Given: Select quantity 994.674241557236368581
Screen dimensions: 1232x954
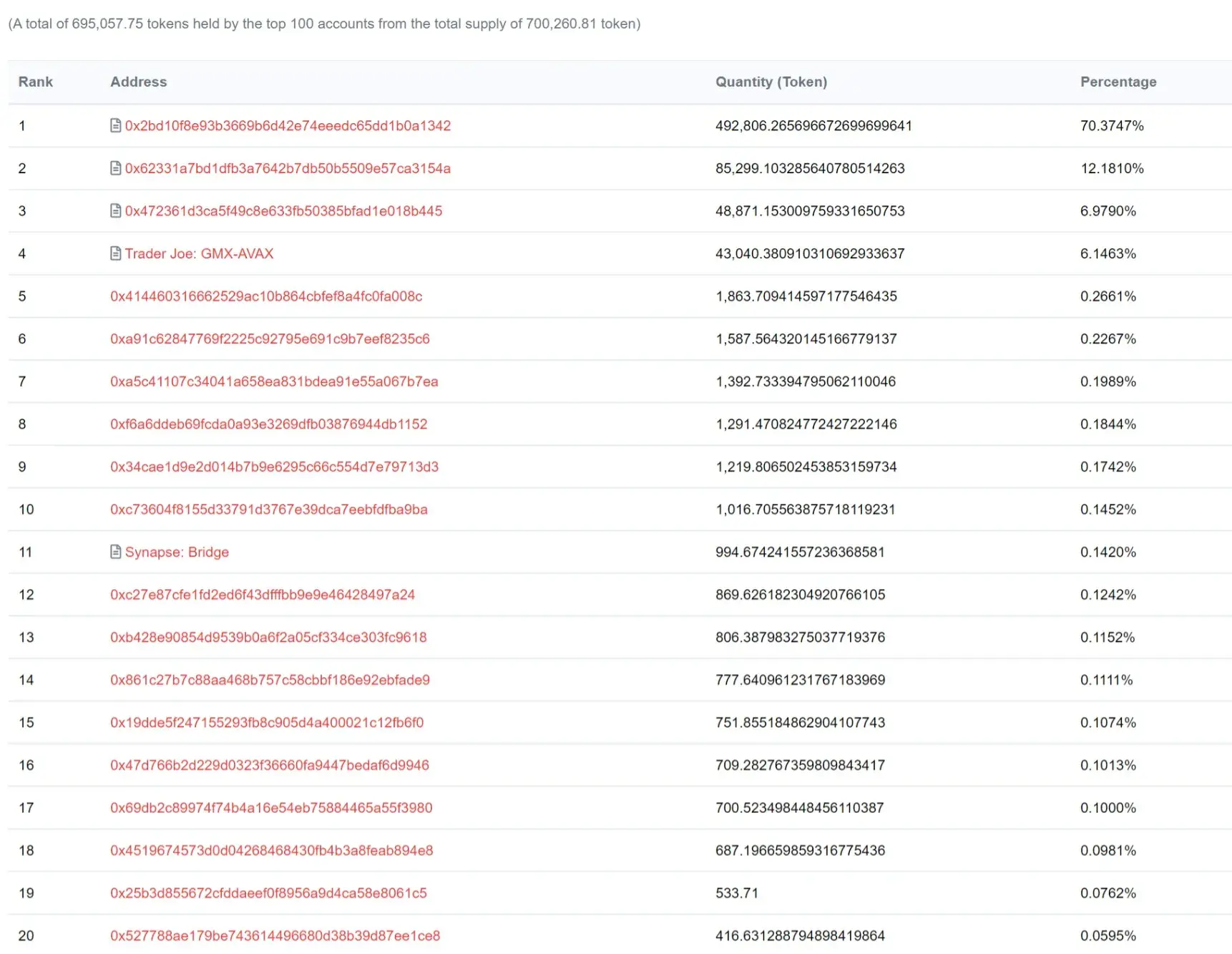Looking at the screenshot, I should [800, 552].
